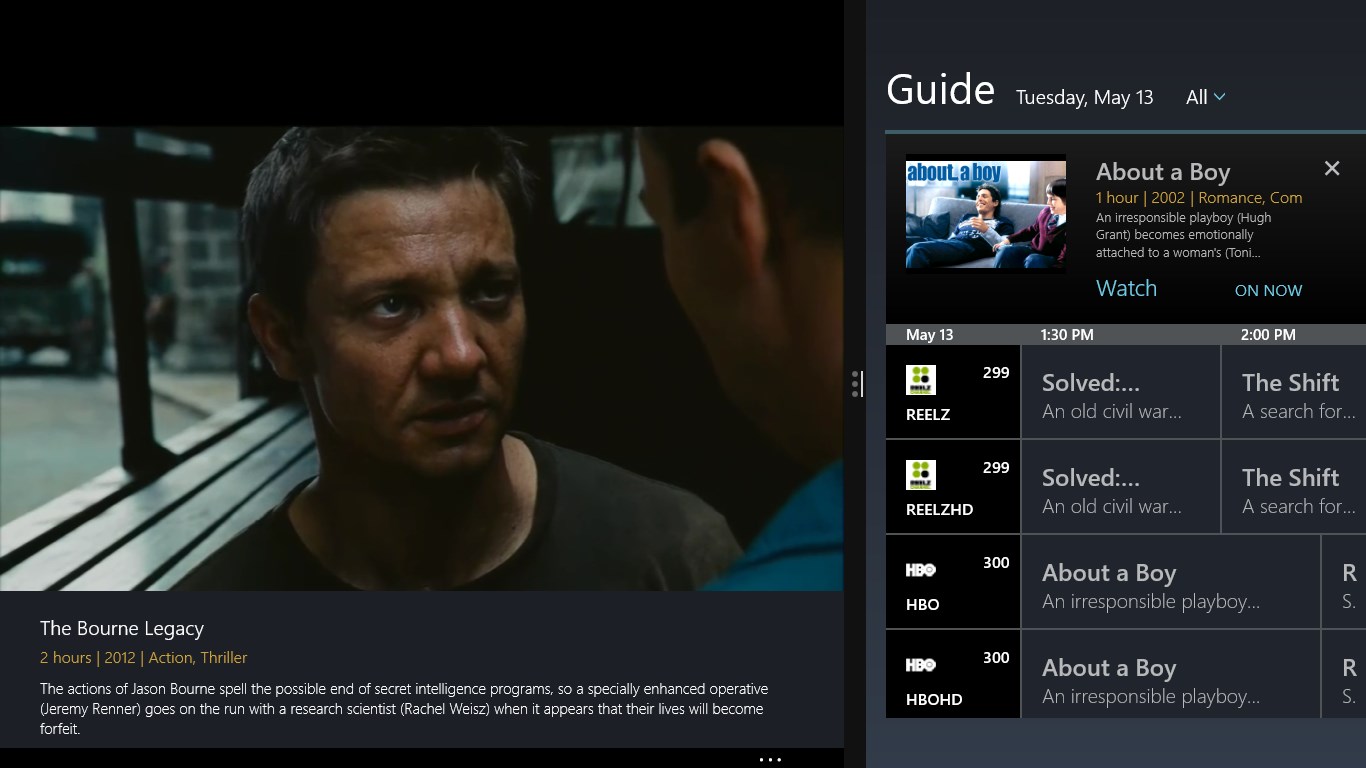
Task: Click the ON NOW indicator
Action: click(x=1268, y=290)
